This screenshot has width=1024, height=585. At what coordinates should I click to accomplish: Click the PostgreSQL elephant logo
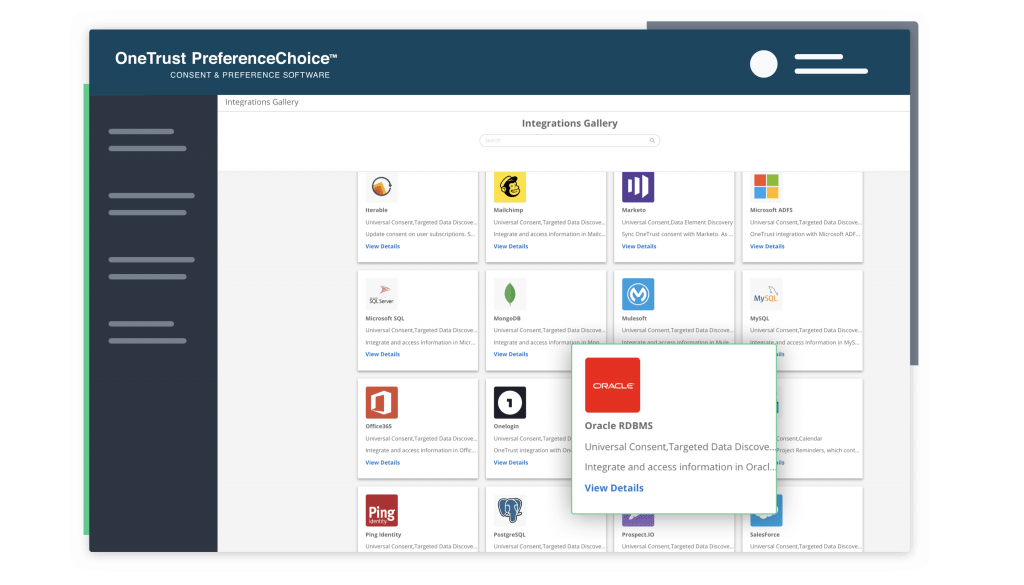tap(509, 511)
